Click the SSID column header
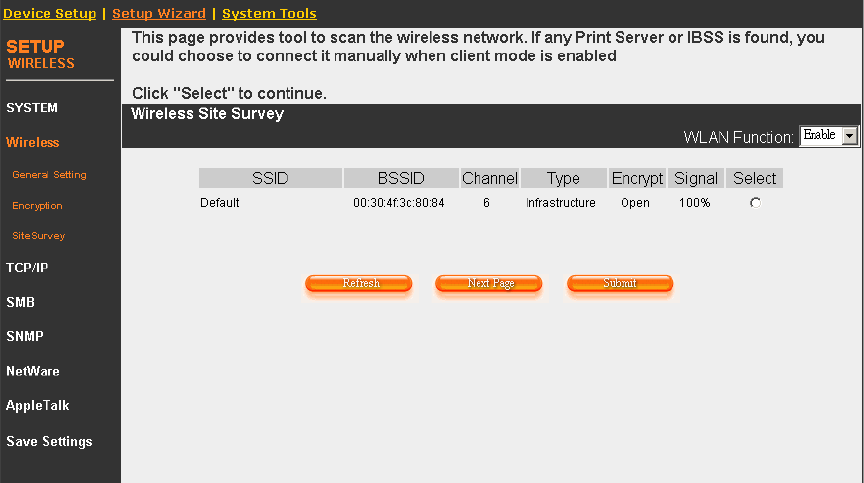The width and height of the screenshot is (864, 483). (x=270, y=179)
